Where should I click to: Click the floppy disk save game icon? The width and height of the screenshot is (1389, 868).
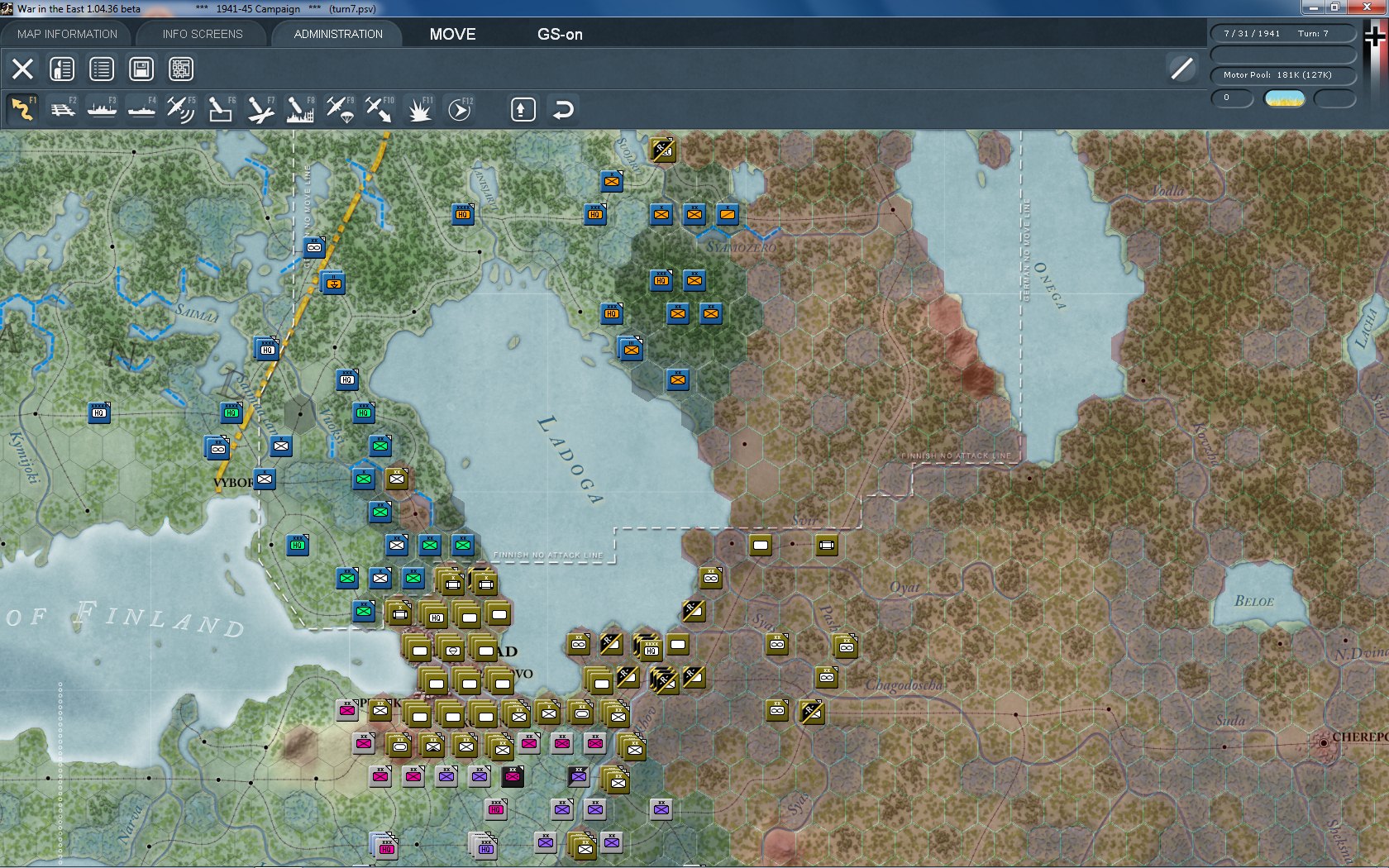[141, 69]
